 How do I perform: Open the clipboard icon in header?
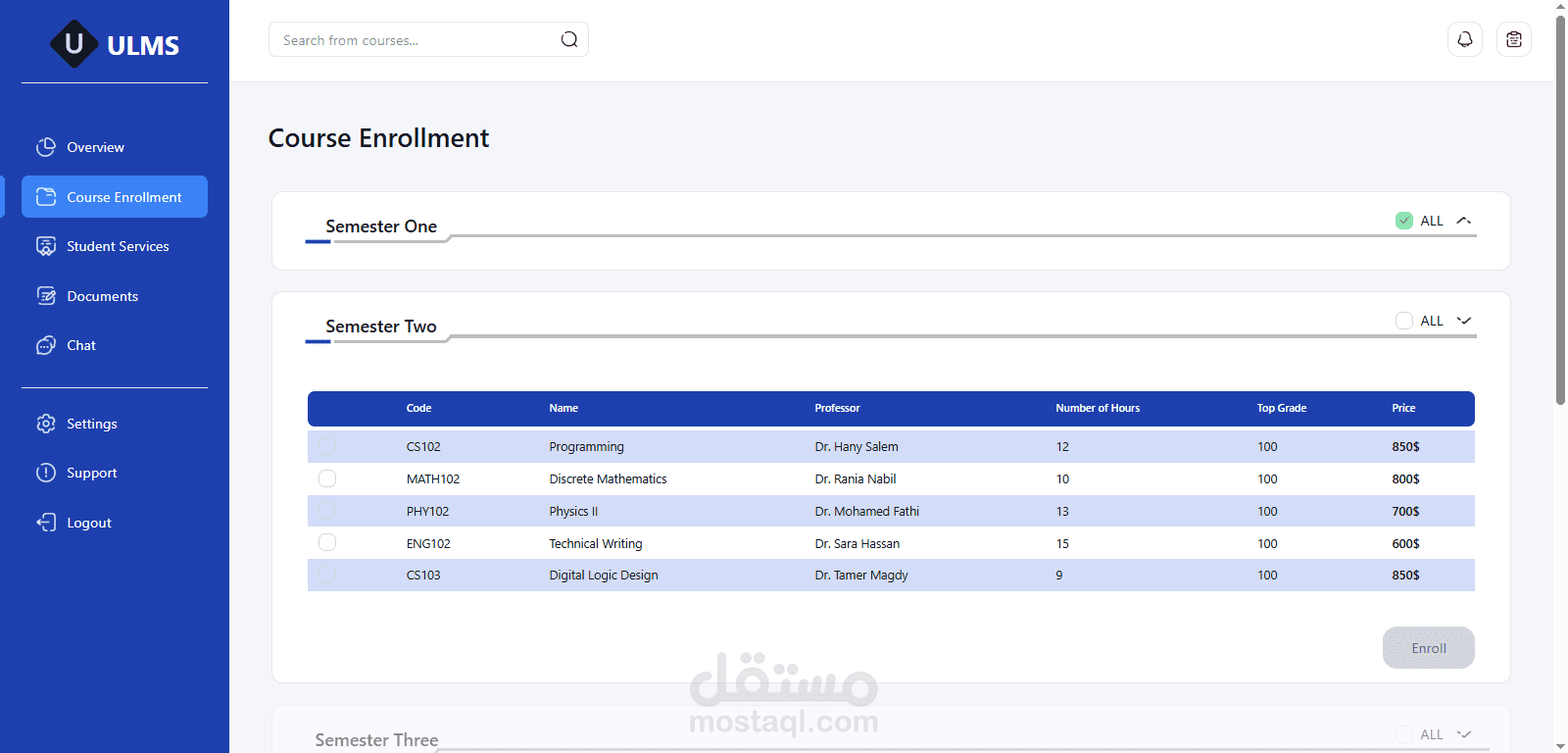[x=1514, y=39]
